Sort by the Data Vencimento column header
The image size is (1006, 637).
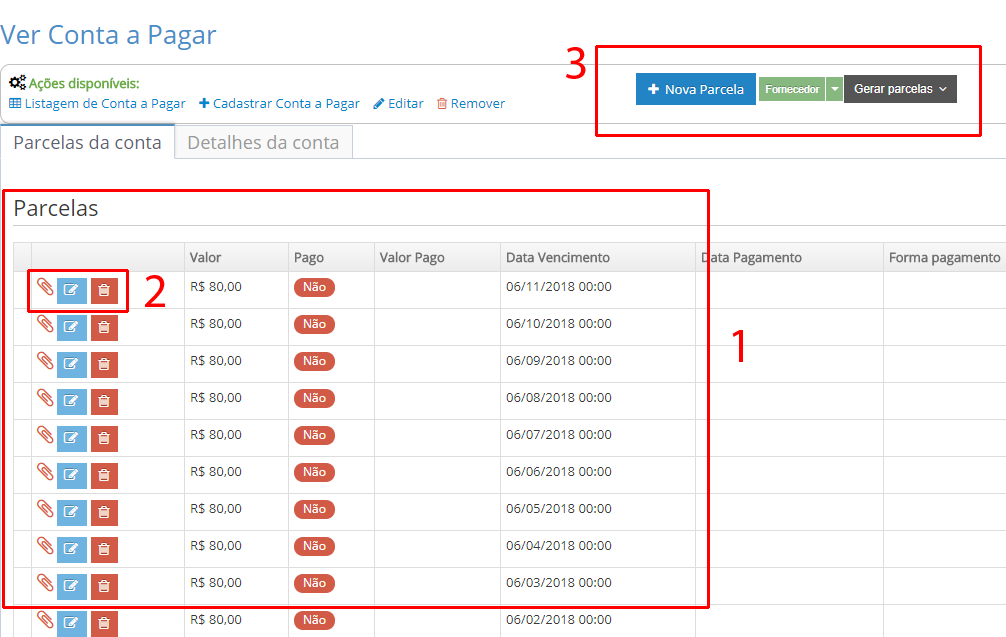point(558,257)
